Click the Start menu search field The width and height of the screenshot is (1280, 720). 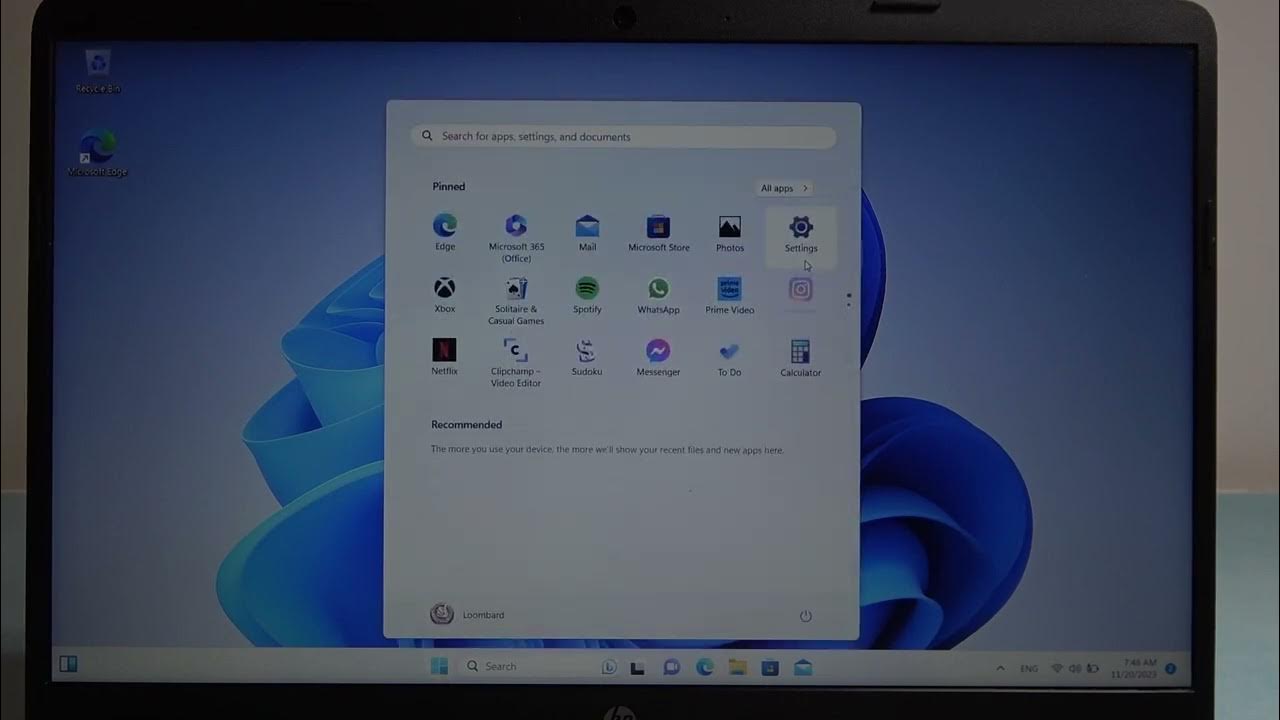click(x=624, y=137)
